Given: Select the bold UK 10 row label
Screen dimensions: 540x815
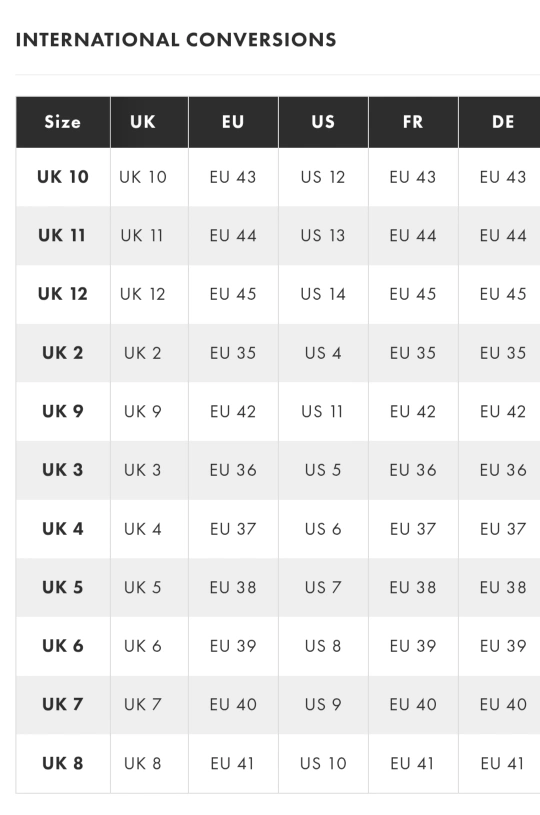Looking at the screenshot, I should tap(63, 177).
